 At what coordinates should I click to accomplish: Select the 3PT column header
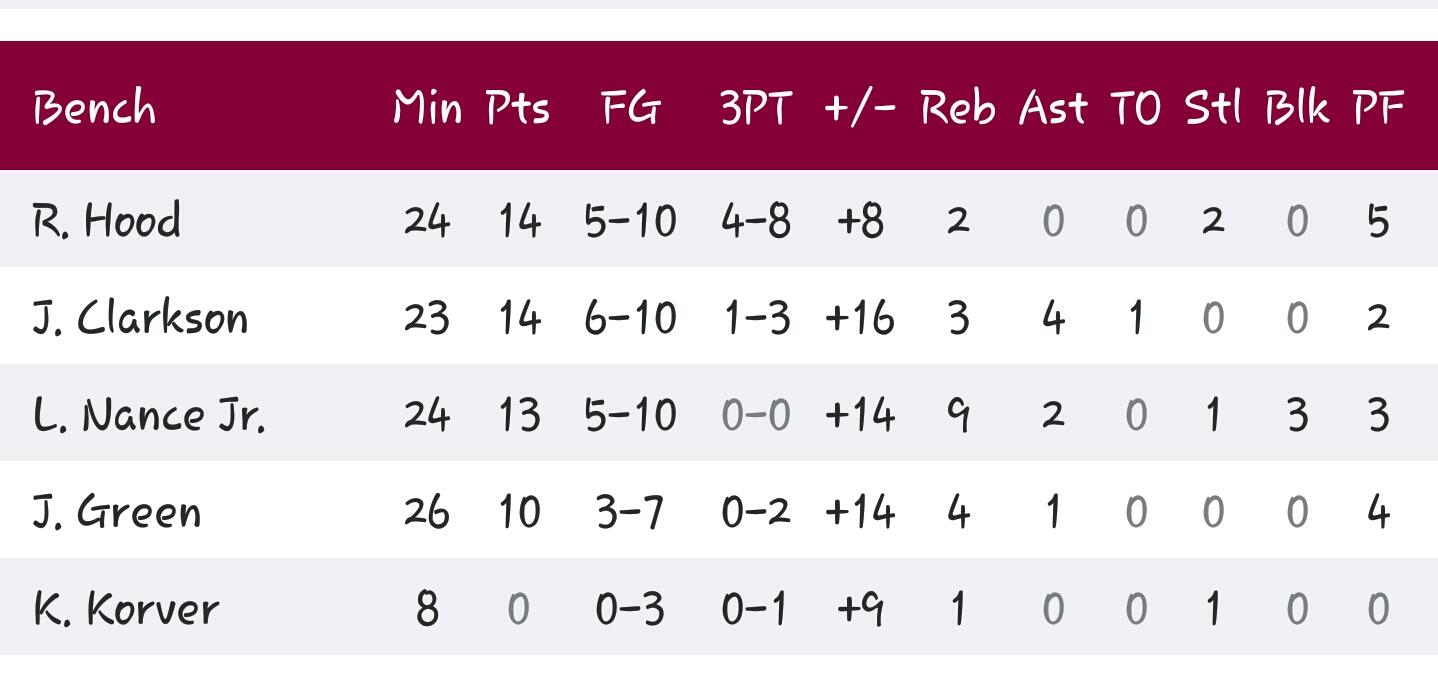click(756, 107)
